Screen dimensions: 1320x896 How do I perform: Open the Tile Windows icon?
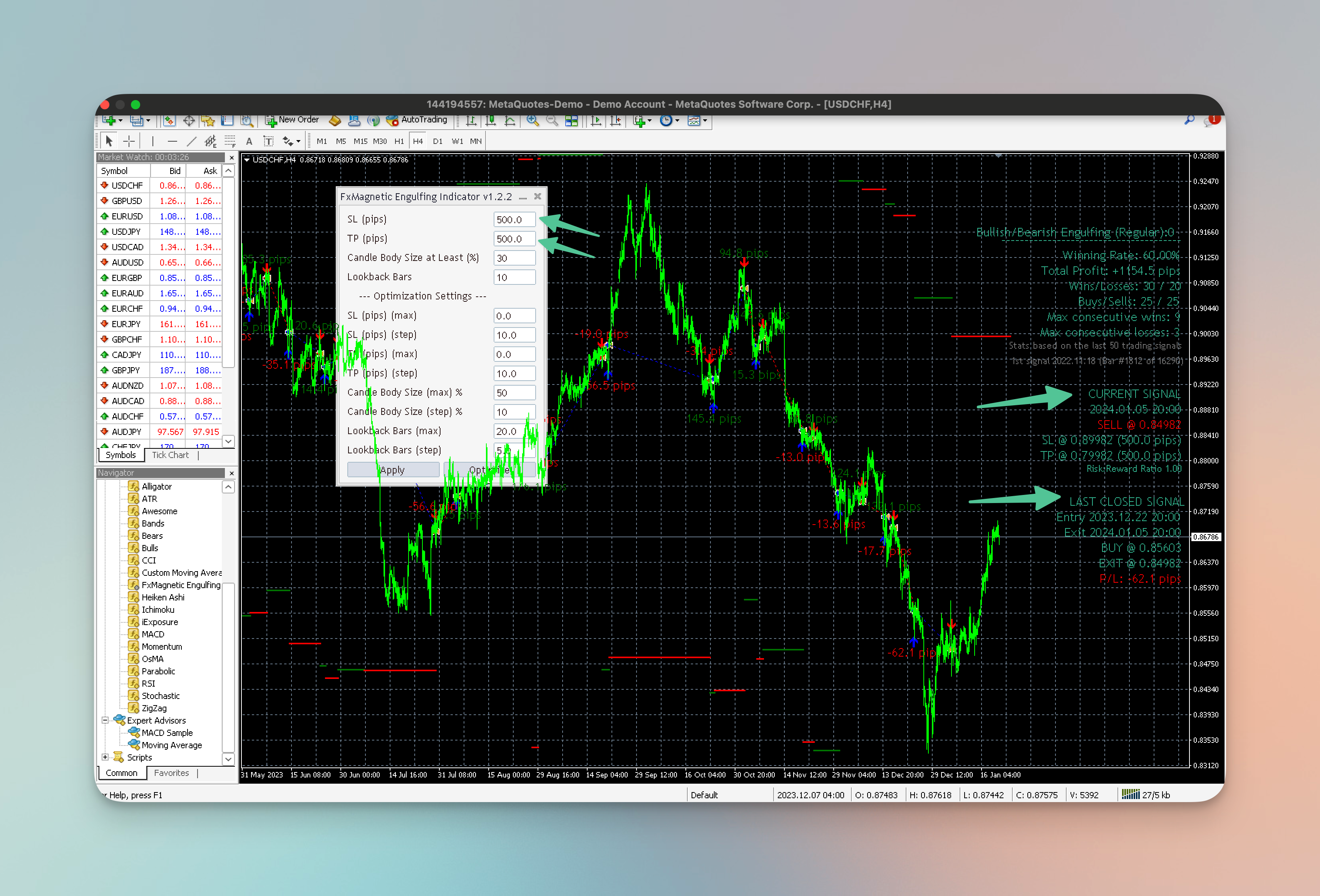pos(571,120)
